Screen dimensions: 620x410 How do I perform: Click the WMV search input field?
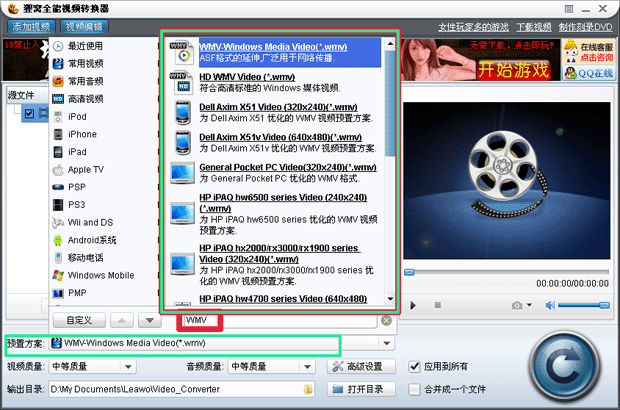click(x=278, y=320)
